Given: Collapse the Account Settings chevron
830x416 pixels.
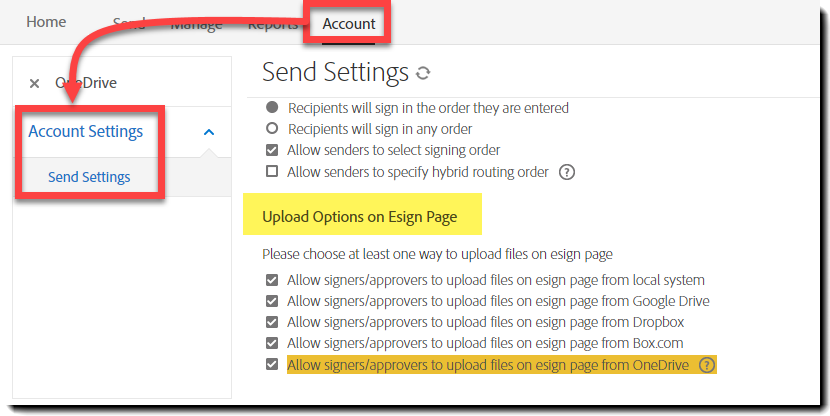Looking at the screenshot, I should point(209,132).
